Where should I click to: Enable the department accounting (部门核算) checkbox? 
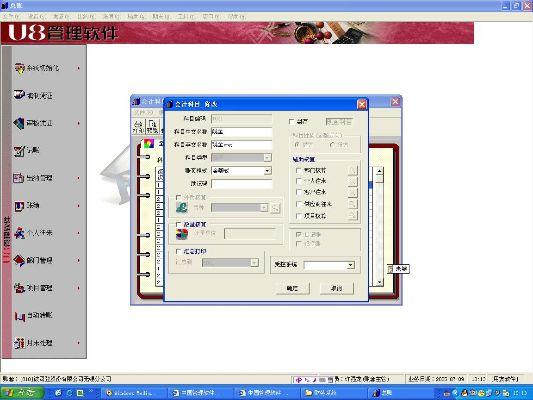(299, 170)
